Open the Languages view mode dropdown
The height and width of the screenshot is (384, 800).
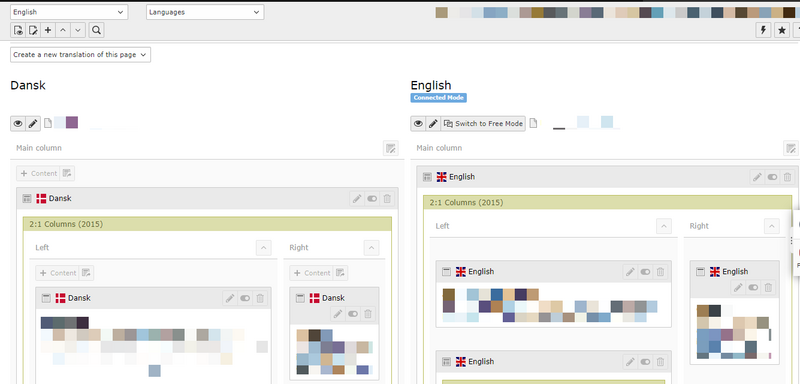point(205,12)
